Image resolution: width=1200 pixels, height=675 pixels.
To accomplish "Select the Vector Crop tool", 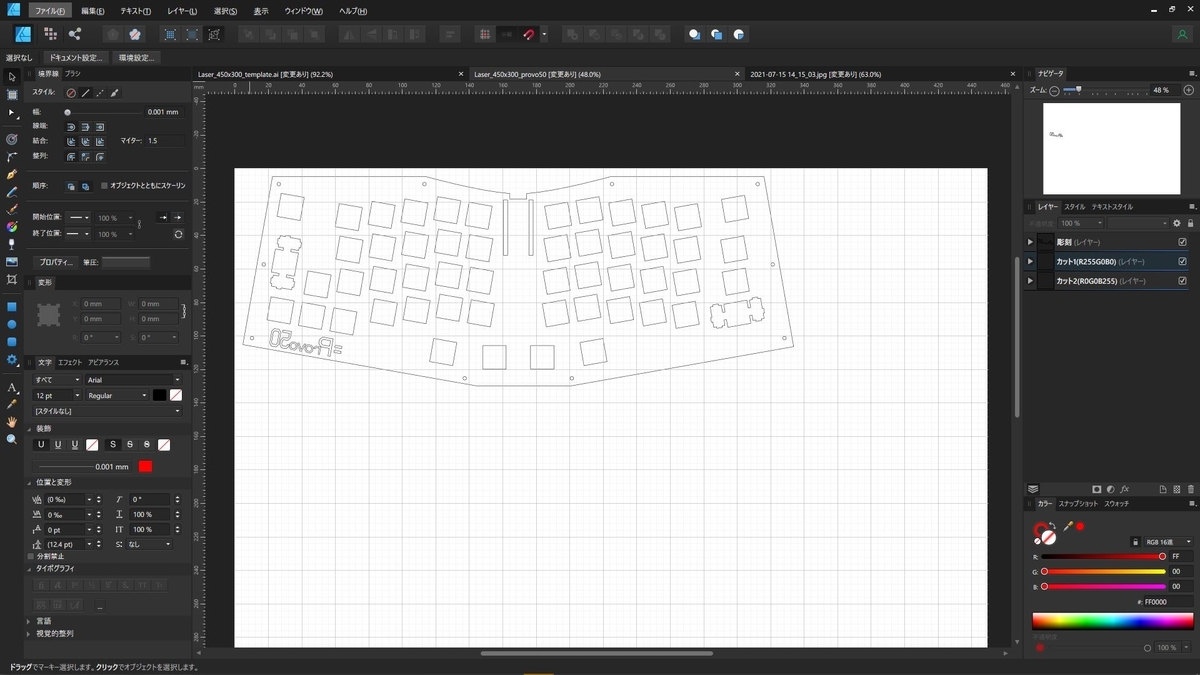I will [12, 279].
